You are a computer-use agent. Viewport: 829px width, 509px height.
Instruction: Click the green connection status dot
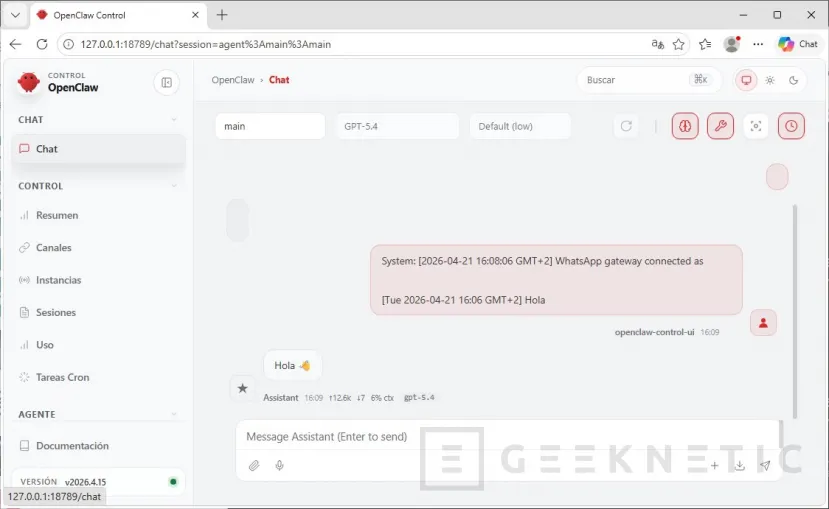tap(173, 482)
